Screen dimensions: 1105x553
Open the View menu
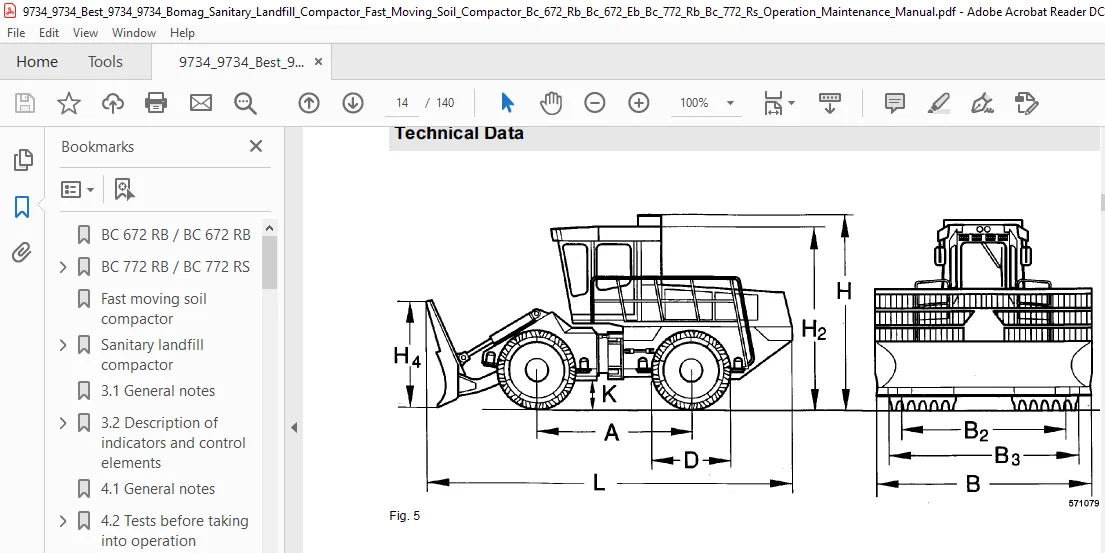click(x=85, y=33)
